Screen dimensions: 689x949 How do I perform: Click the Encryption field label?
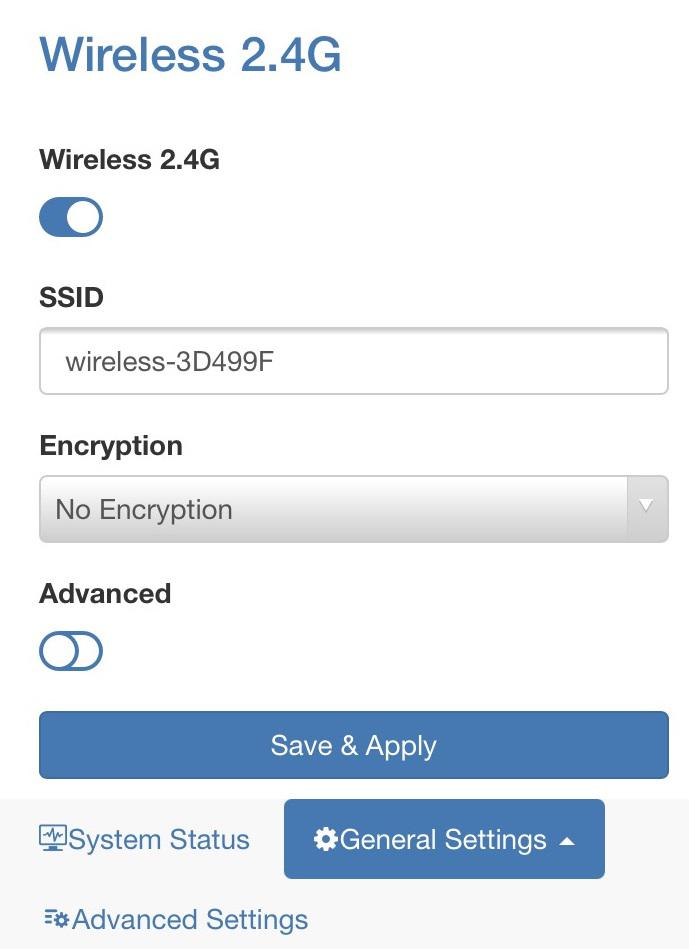tap(110, 445)
